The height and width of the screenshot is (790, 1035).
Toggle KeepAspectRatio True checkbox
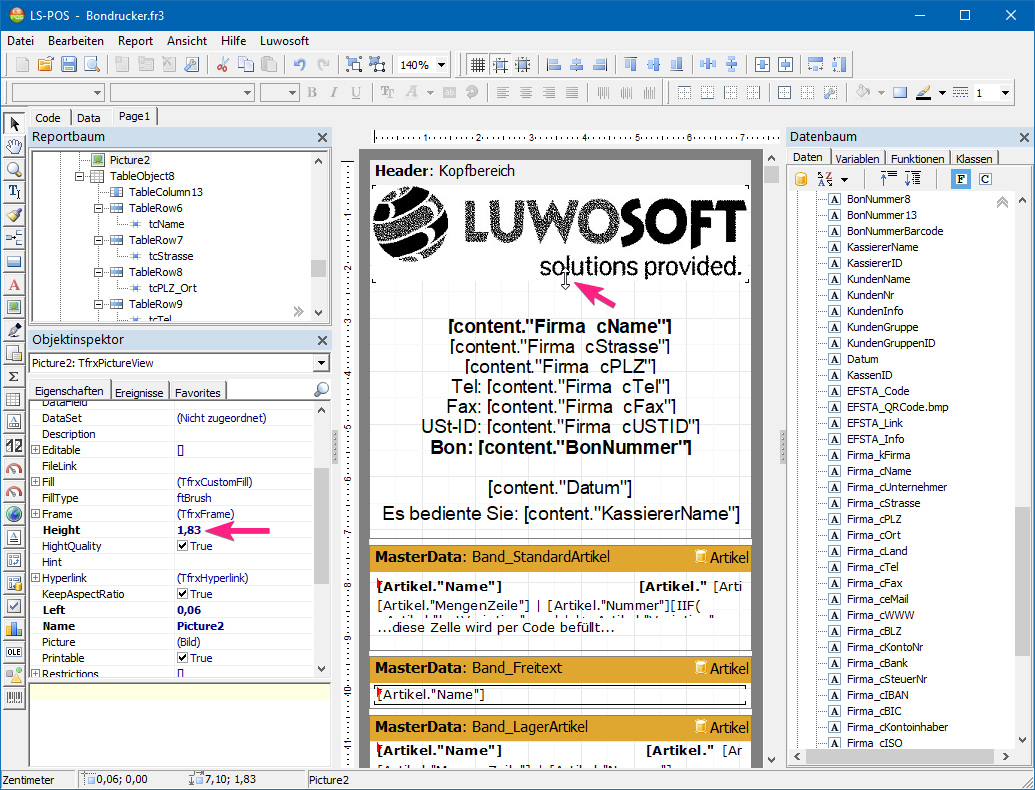(x=183, y=594)
